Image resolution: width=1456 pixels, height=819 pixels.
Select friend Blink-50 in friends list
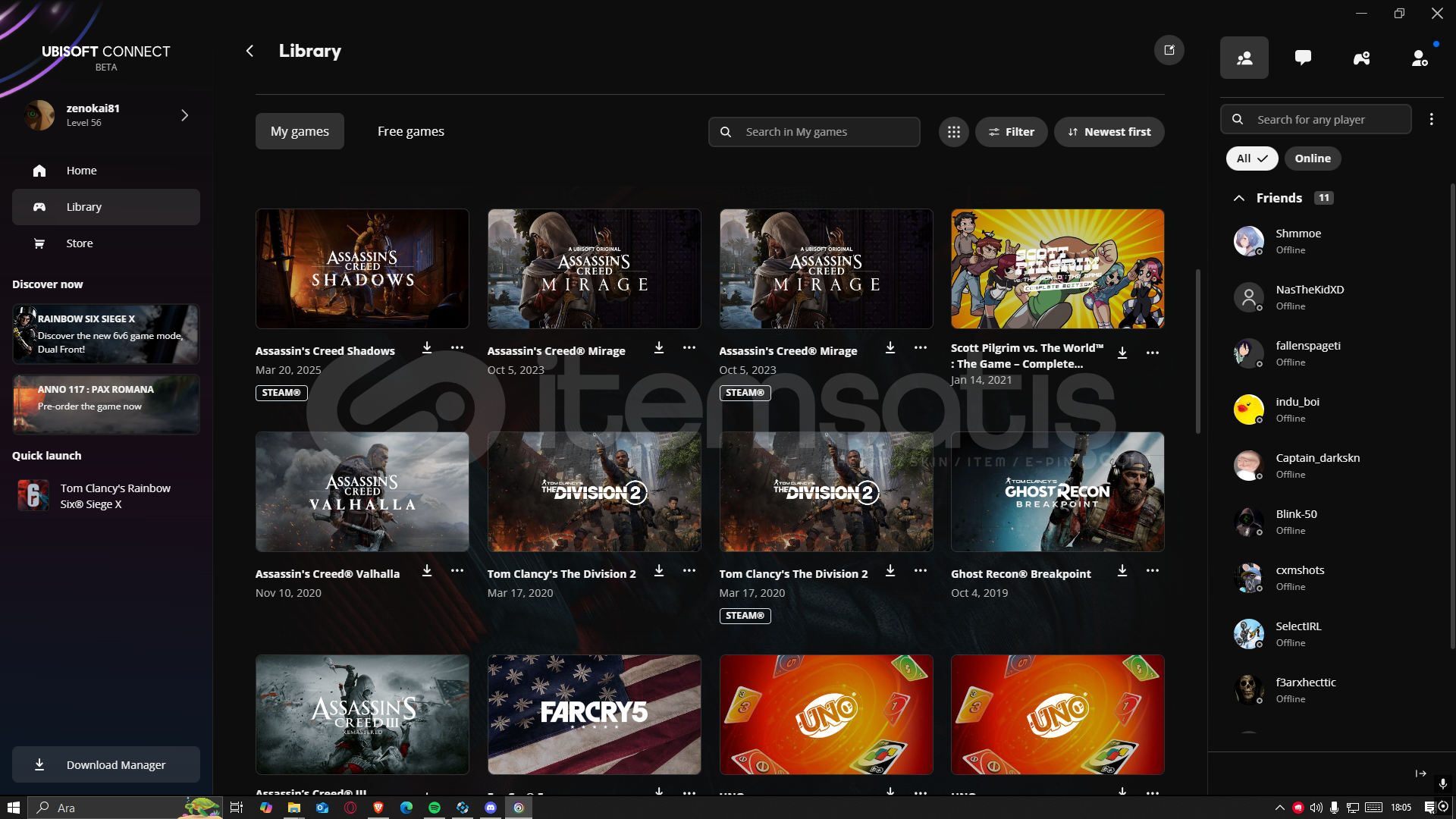(x=1331, y=522)
